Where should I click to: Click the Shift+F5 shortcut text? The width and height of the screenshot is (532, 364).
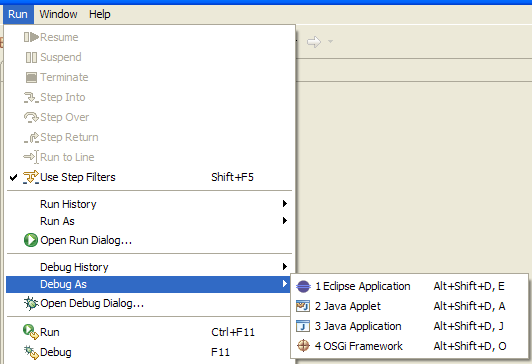pyautogui.click(x=232, y=177)
